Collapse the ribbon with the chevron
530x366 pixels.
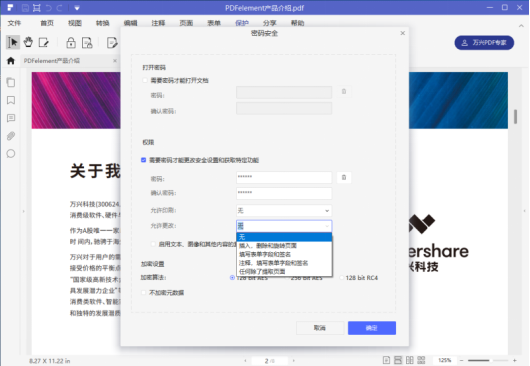(x=521, y=25)
